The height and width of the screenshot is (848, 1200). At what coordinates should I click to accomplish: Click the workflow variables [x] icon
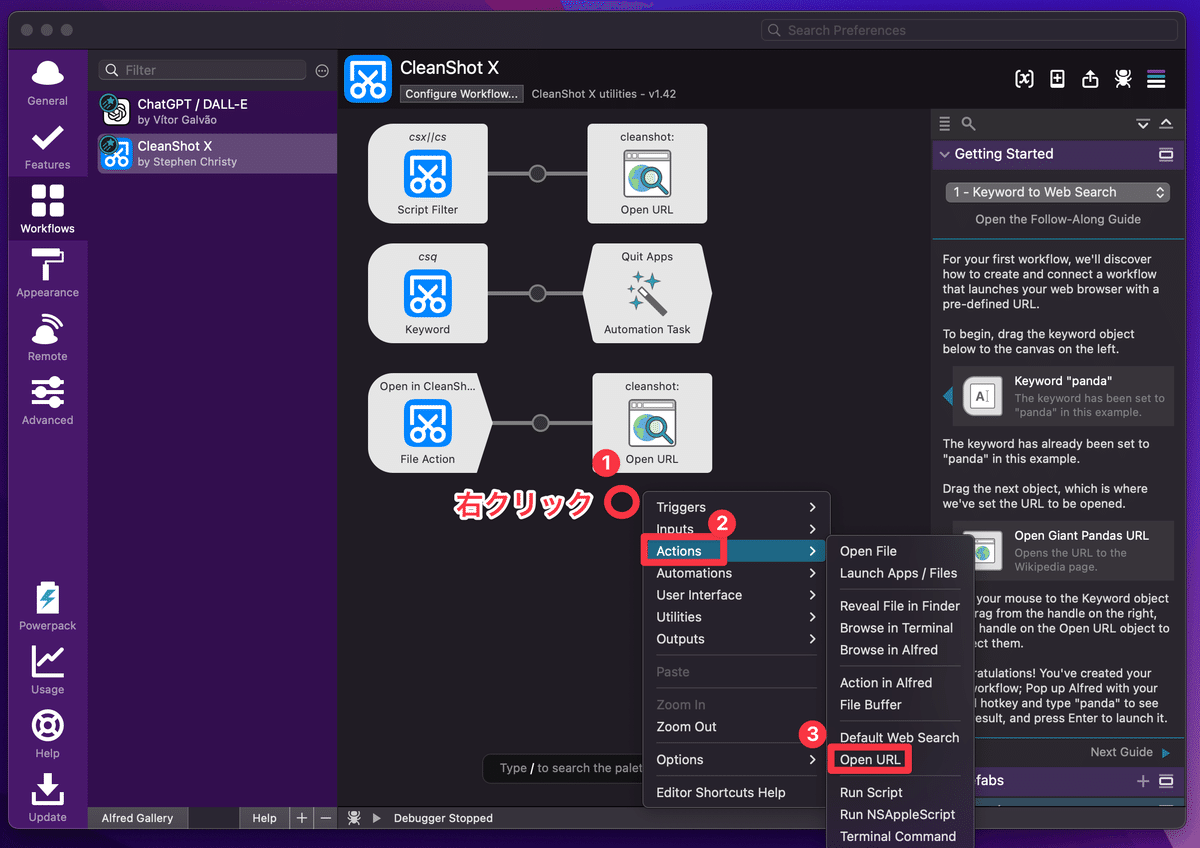click(x=1024, y=79)
